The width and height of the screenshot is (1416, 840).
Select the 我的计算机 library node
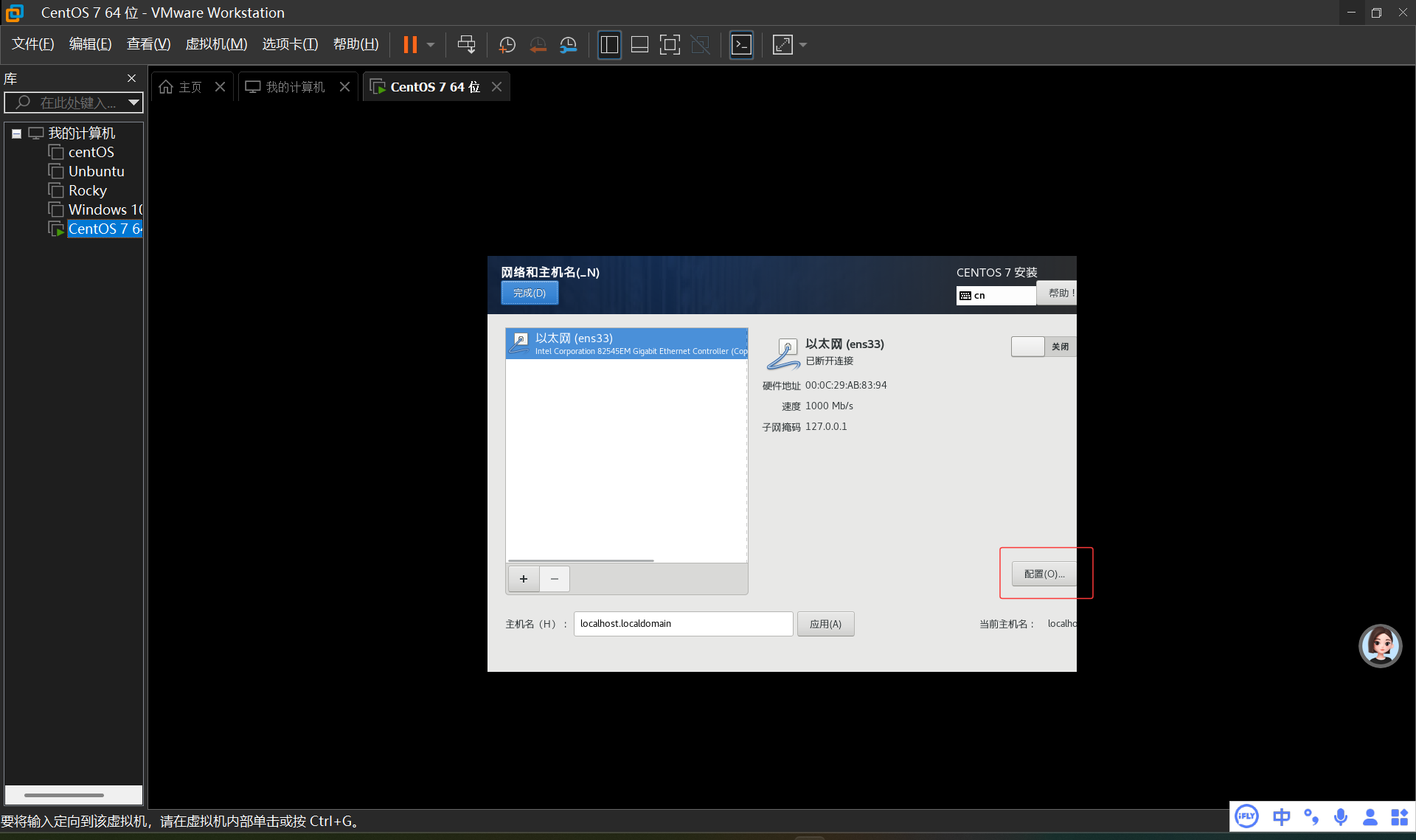[x=81, y=133]
